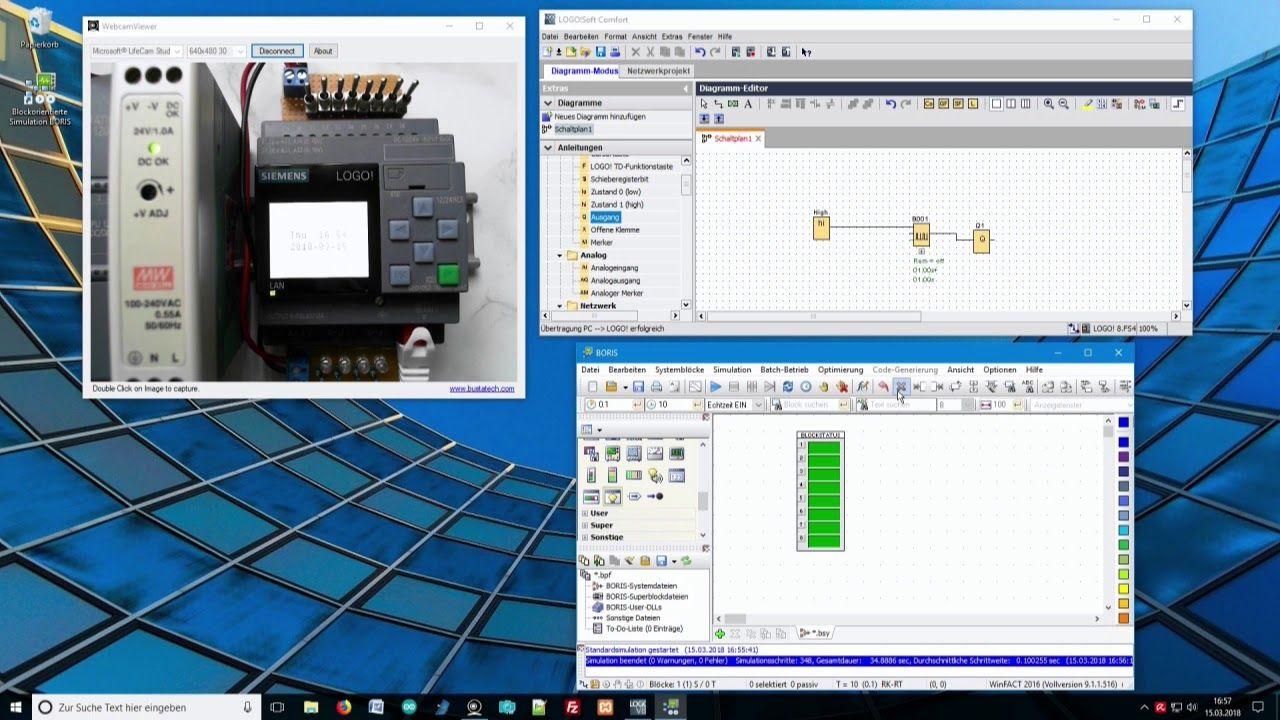Open the Optimierung menu in BORIS

pyautogui.click(x=840, y=370)
